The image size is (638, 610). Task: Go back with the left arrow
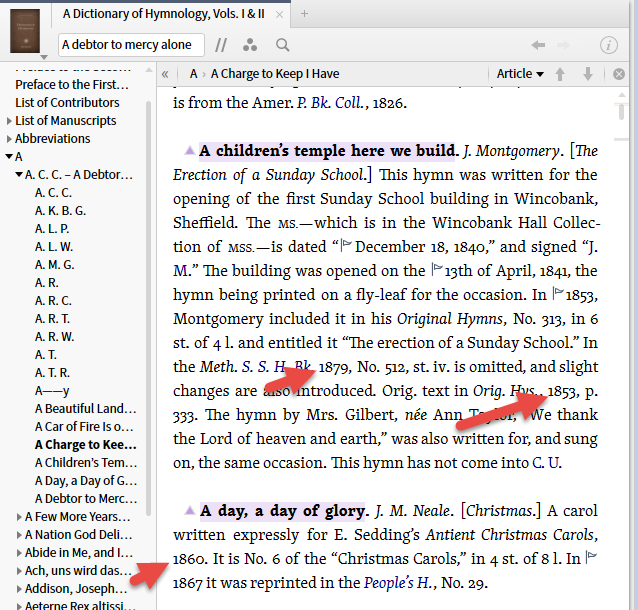(x=538, y=45)
